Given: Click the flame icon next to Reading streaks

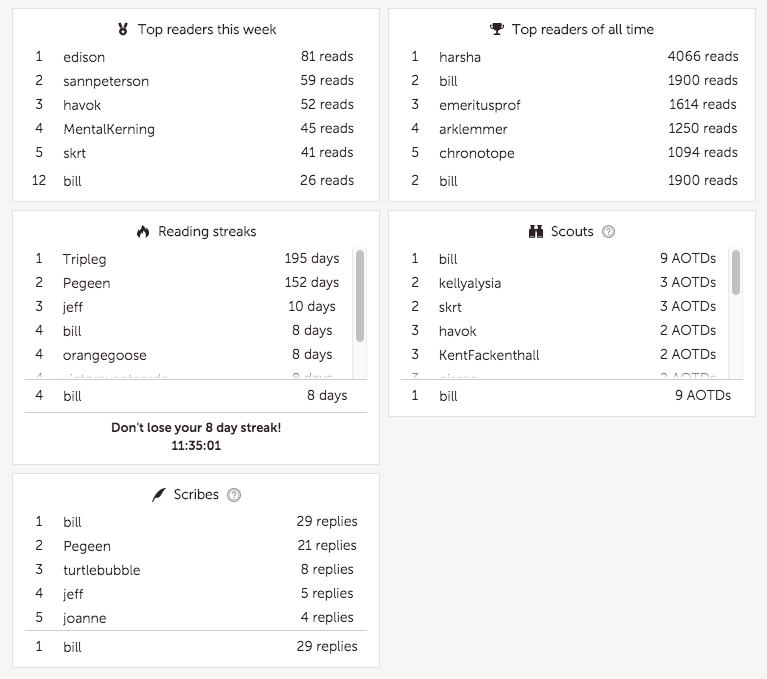Looking at the screenshot, I should 143,231.
